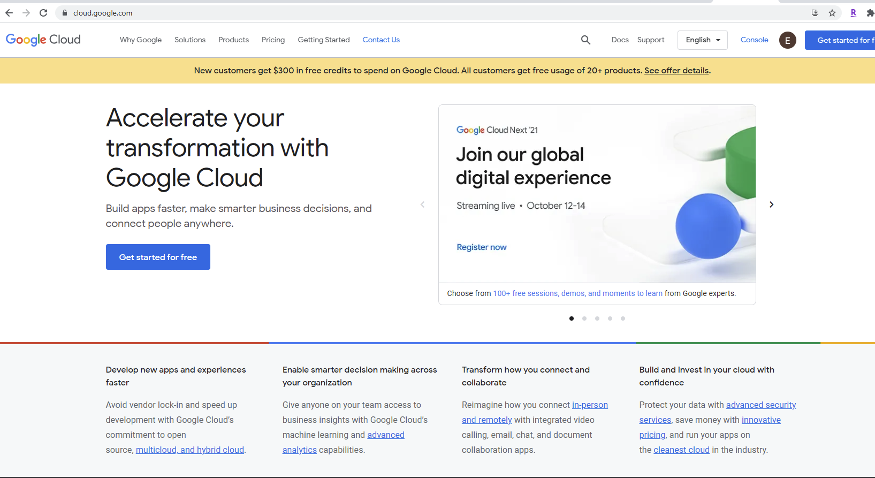This screenshot has height=478, width=875.
Task: Select the third carousel dot
Action: pos(597,318)
